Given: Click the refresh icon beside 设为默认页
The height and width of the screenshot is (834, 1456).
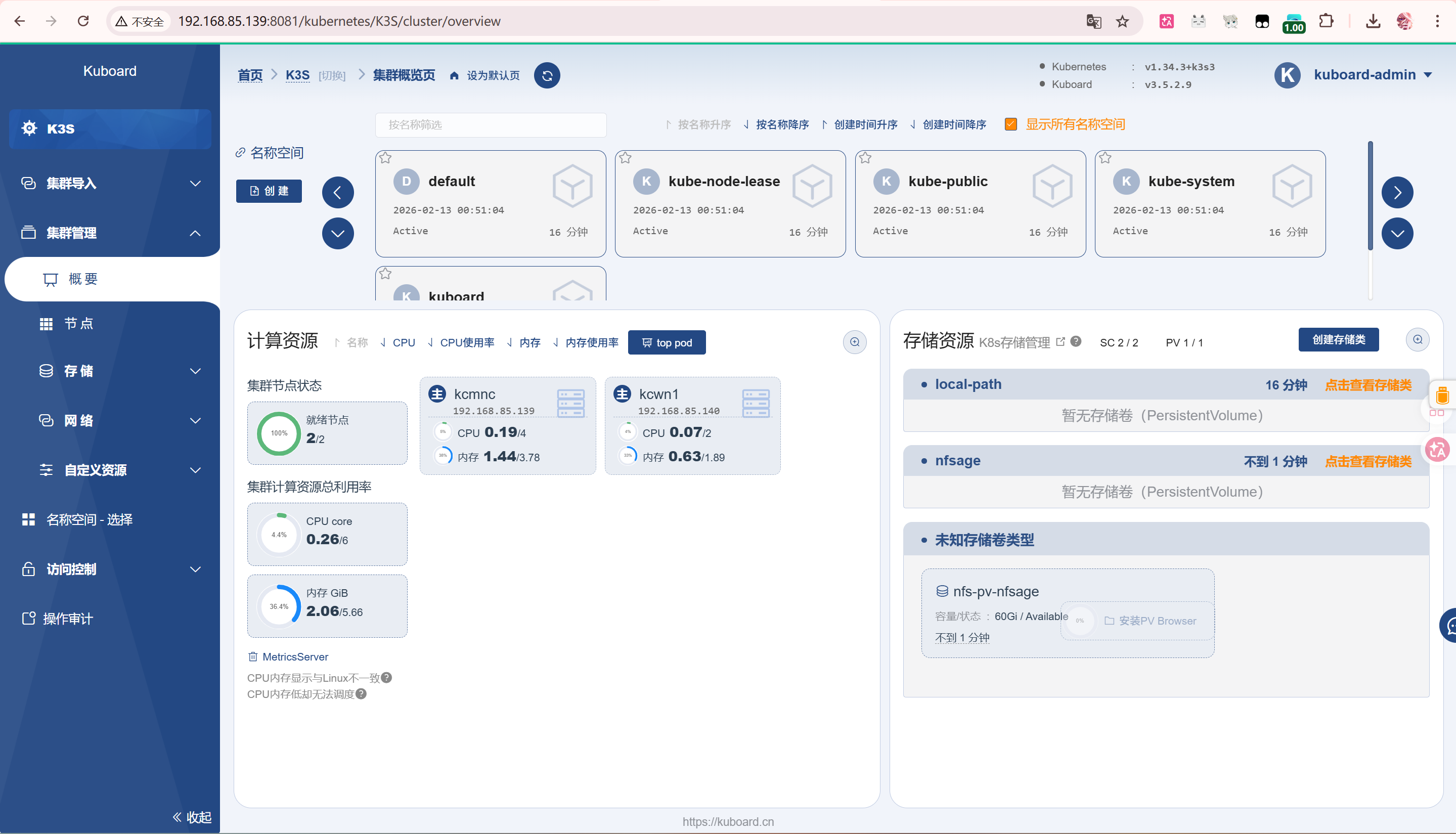Looking at the screenshot, I should (x=547, y=75).
